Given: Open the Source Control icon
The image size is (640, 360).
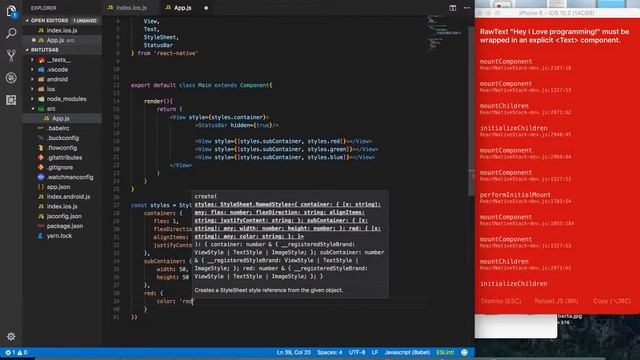Looking at the screenshot, I should pos(11,55).
